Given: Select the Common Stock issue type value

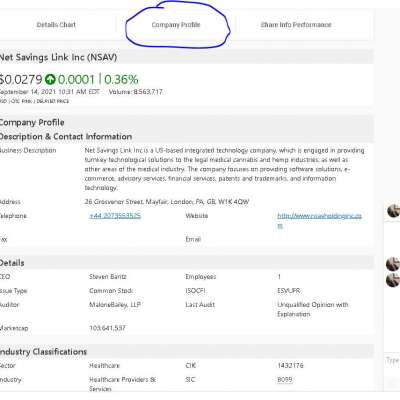Looking at the screenshot, I should tap(111, 291).
